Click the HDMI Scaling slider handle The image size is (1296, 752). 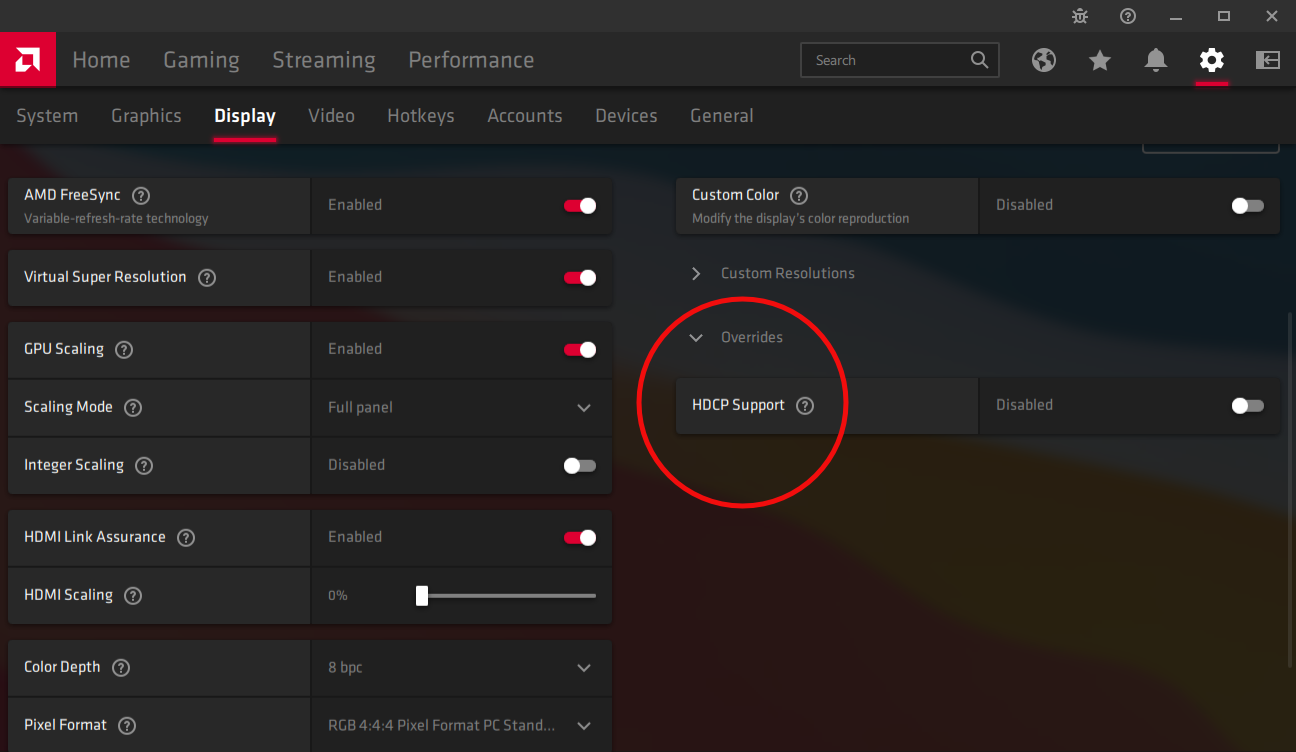[422, 595]
